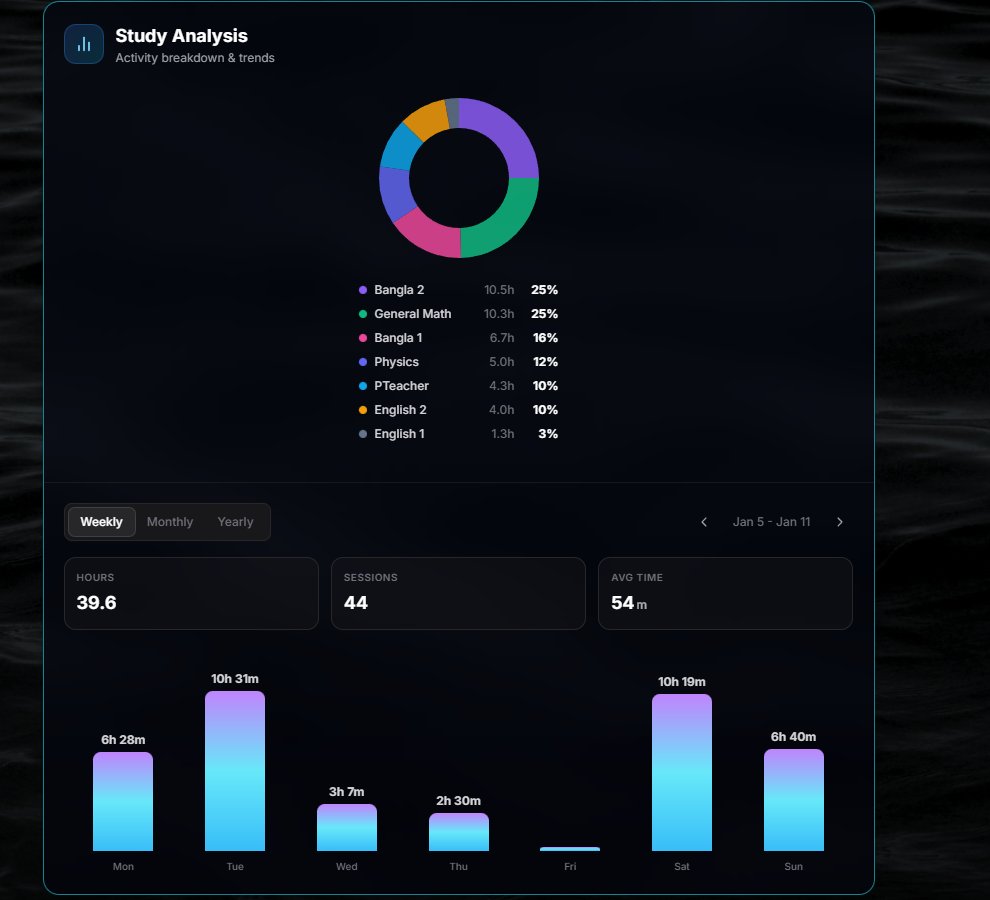
Task: Click the pink Bangla 1 donut segment
Action: (x=430, y=233)
